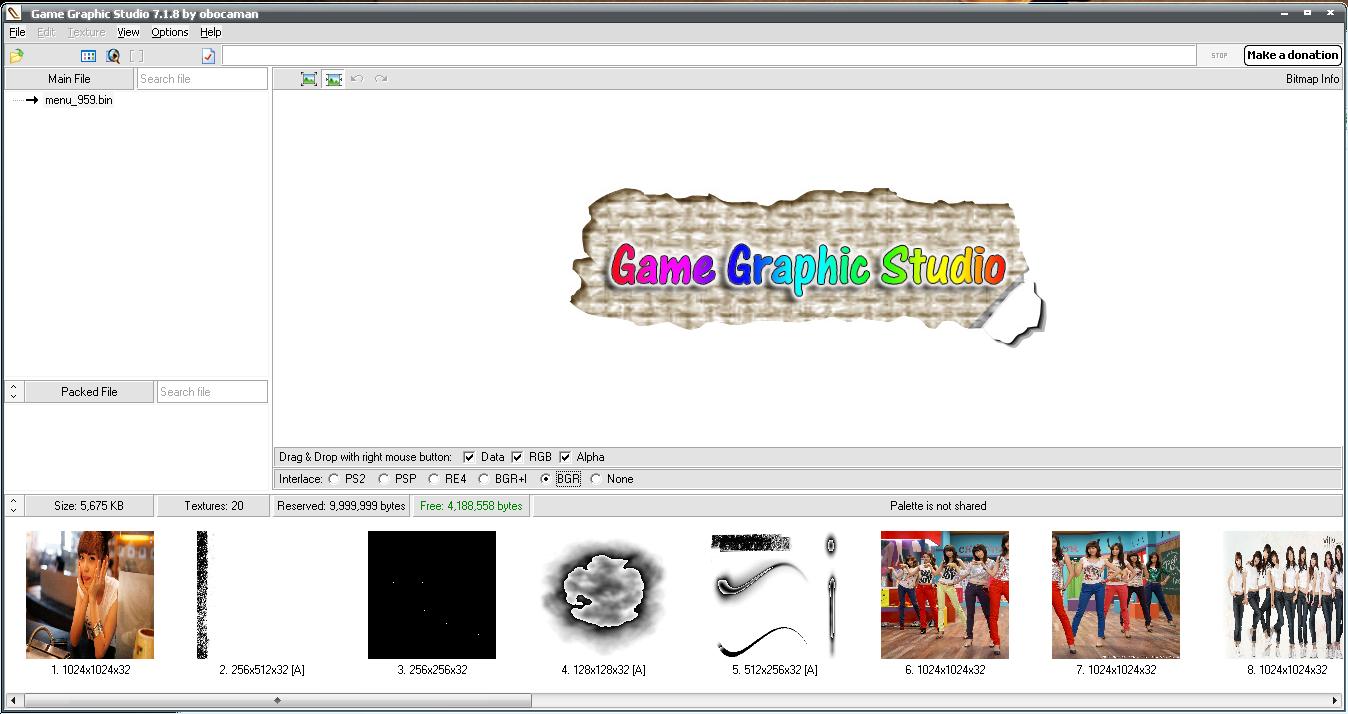Click the Main File search field
Screen dimensions: 1348x714
[x=202, y=79]
